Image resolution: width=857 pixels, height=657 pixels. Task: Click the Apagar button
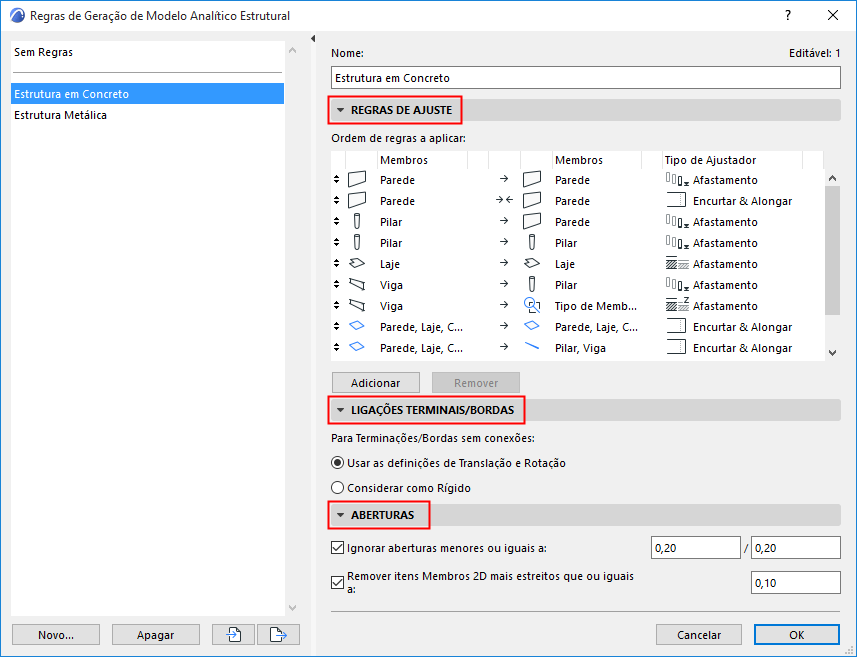point(156,635)
